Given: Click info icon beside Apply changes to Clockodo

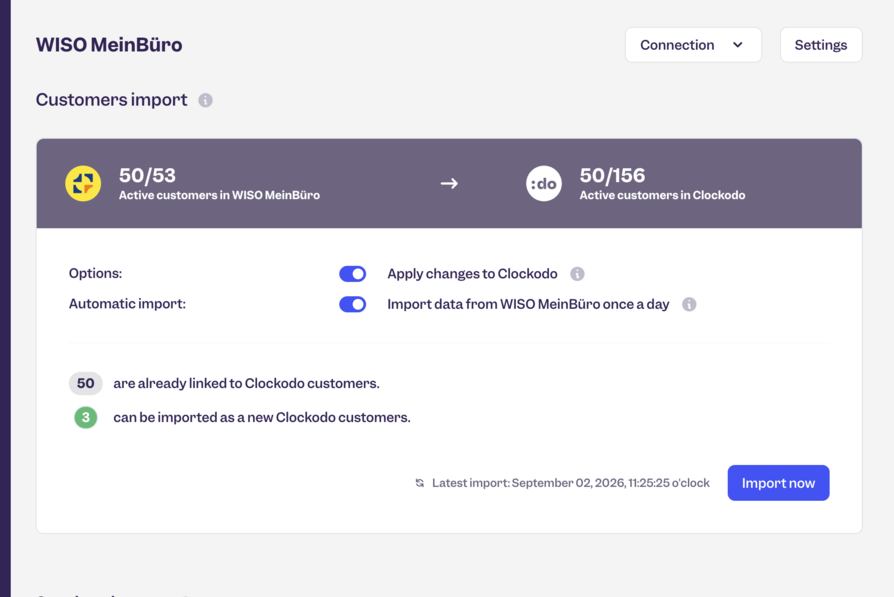Looking at the screenshot, I should pyautogui.click(x=577, y=274).
